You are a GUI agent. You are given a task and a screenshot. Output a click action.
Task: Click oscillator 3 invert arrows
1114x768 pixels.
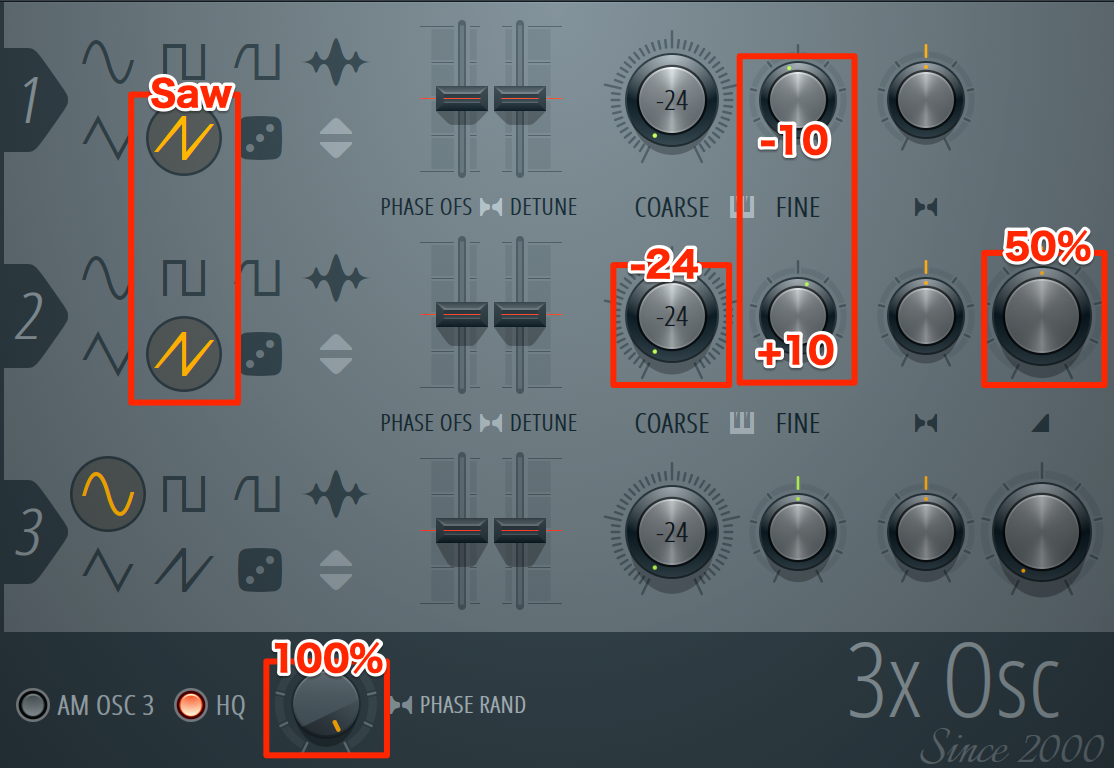pos(336,570)
